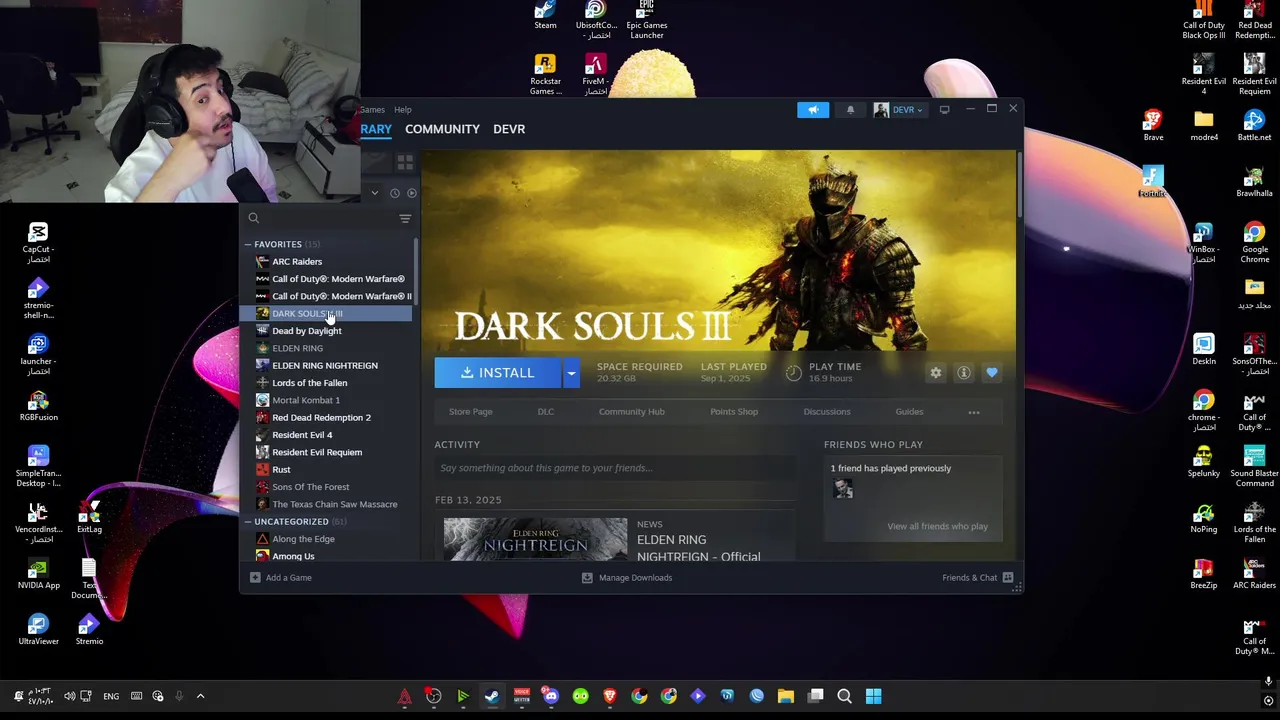1280x720 pixels.
Task: Open Google Chrome desktop shortcut
Action: (x=1254, y=243)
